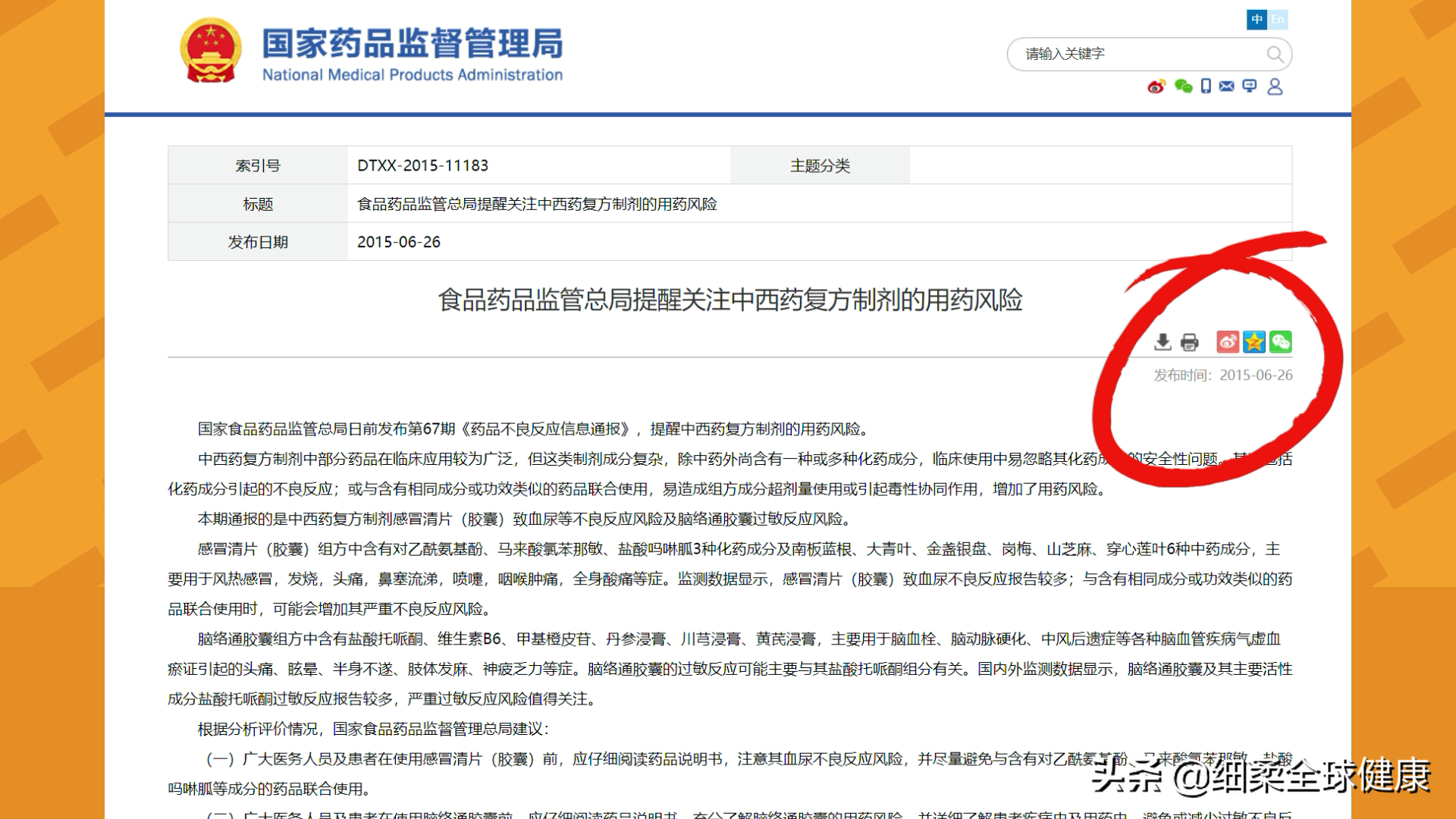Share the article to QZone star icon
This screenshot has width=1456, height=819.
point(1254,342)
